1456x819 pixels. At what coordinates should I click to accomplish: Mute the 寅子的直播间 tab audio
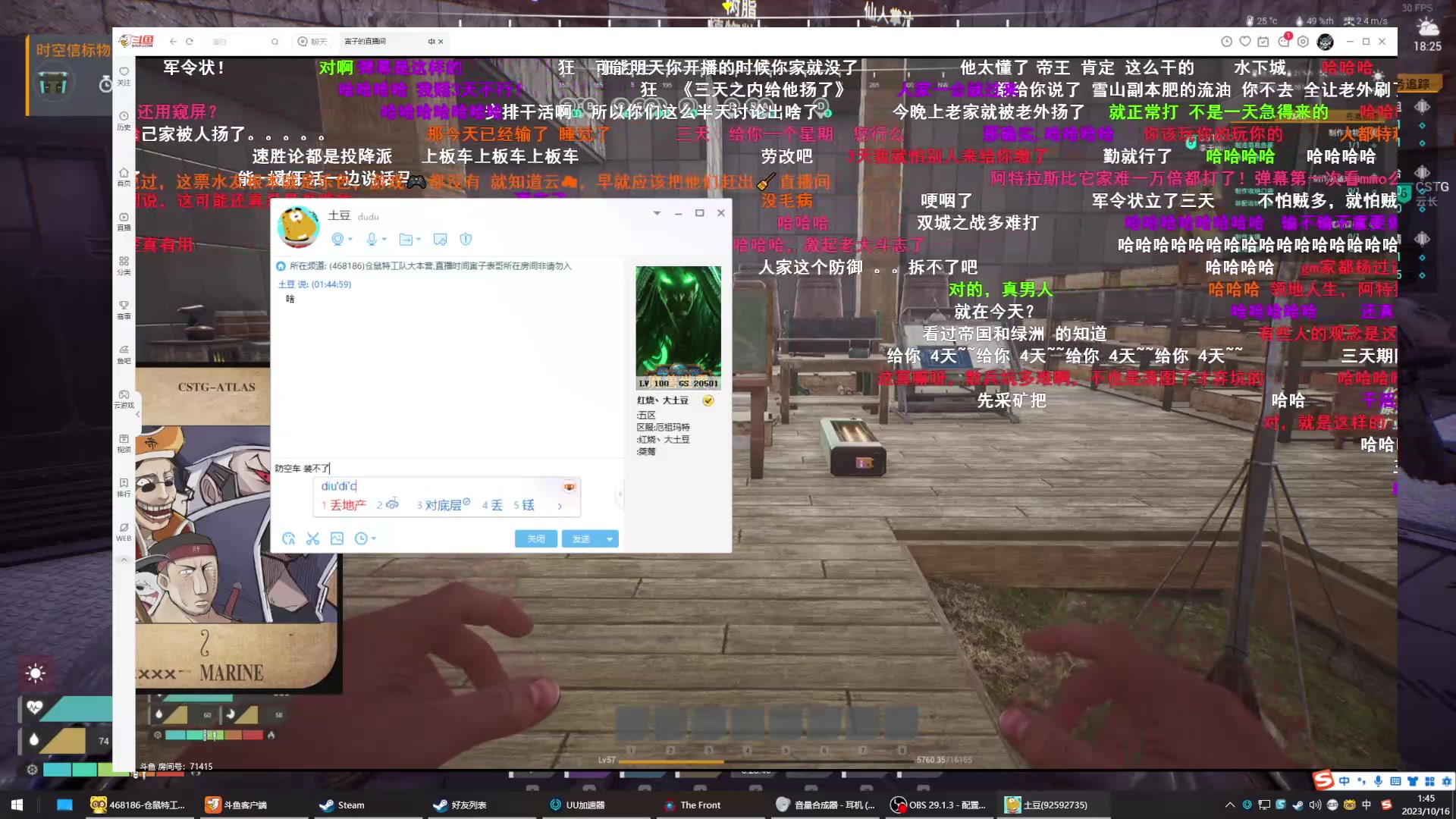431,42
